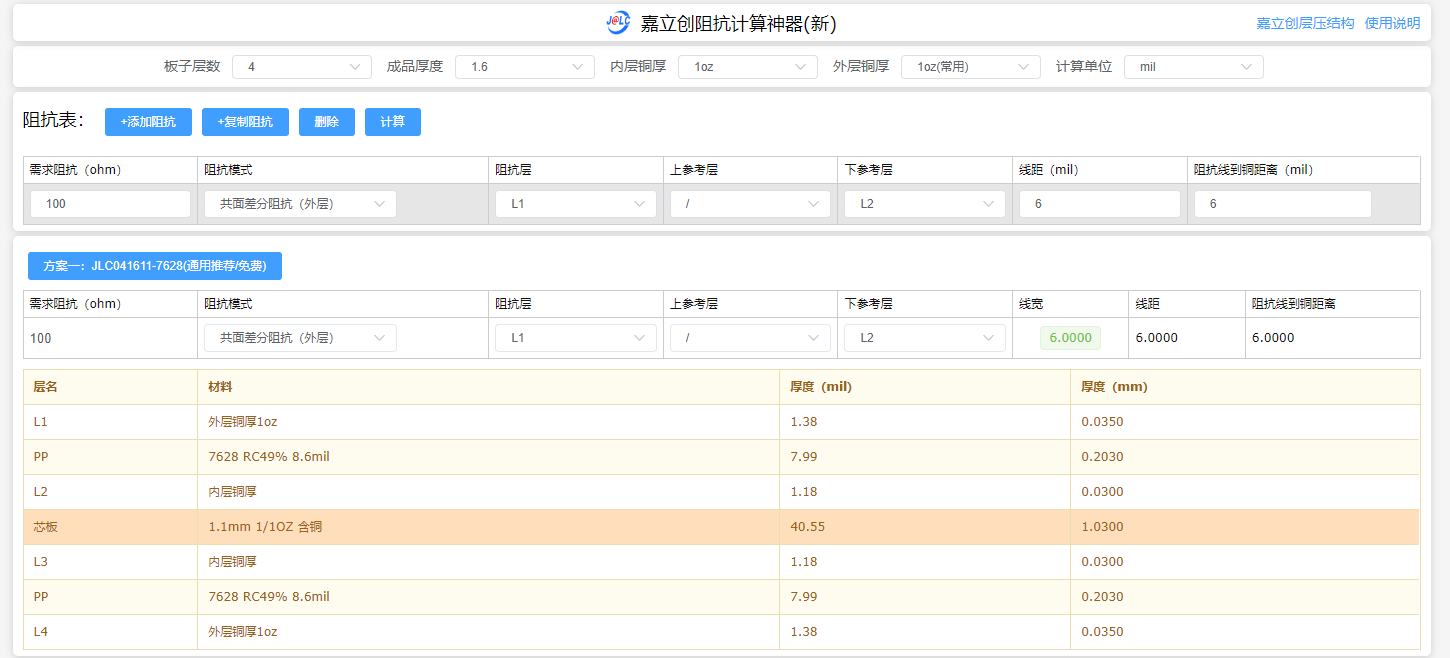Image resolution: width=1450 pixels, height=658 pixels.
Task: Select the L3 layer row name
Action: 40,562
